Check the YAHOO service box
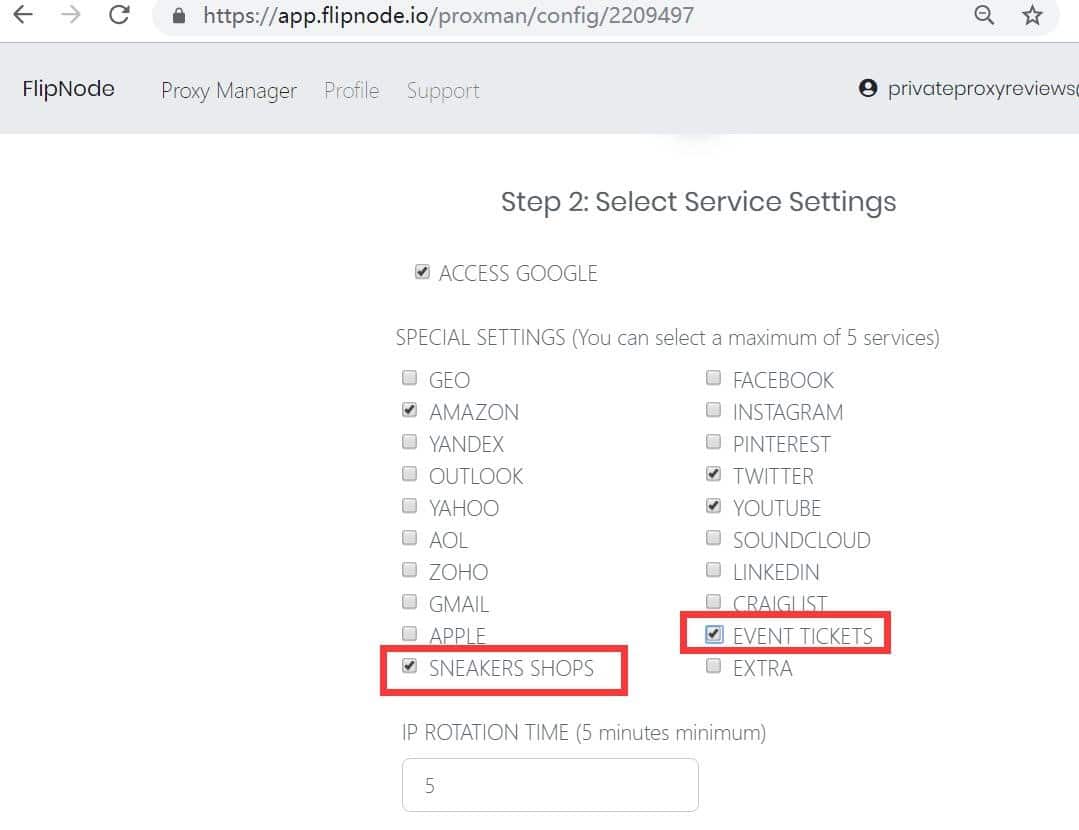 409,506
